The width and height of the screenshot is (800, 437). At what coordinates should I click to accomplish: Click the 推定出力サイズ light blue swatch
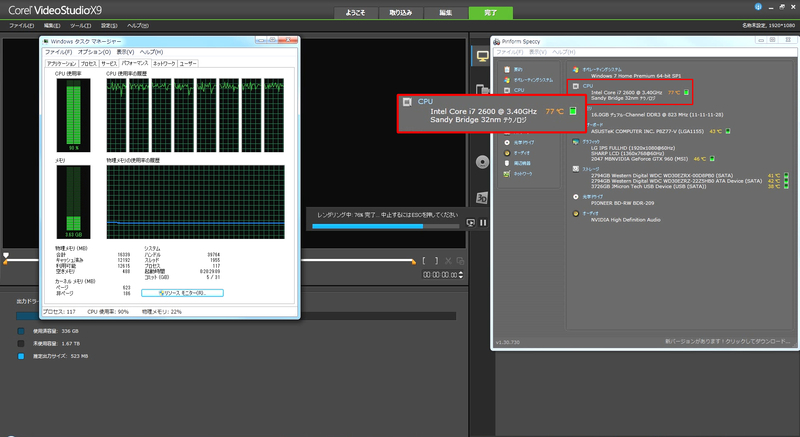[x=21, y=356]
